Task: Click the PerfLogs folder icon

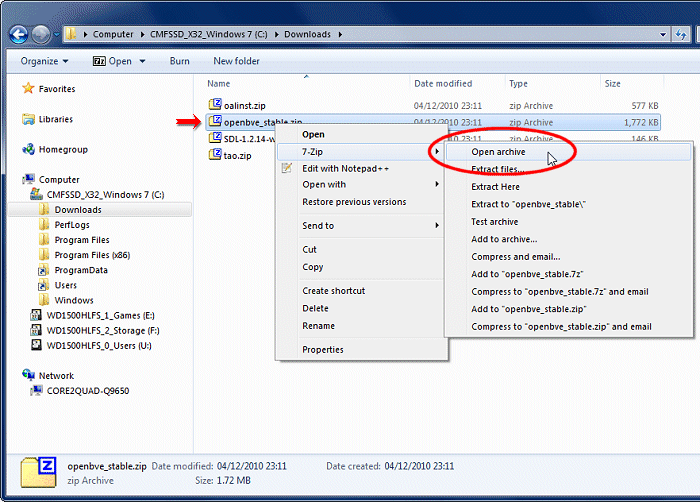Action: [x=44, y=224]
